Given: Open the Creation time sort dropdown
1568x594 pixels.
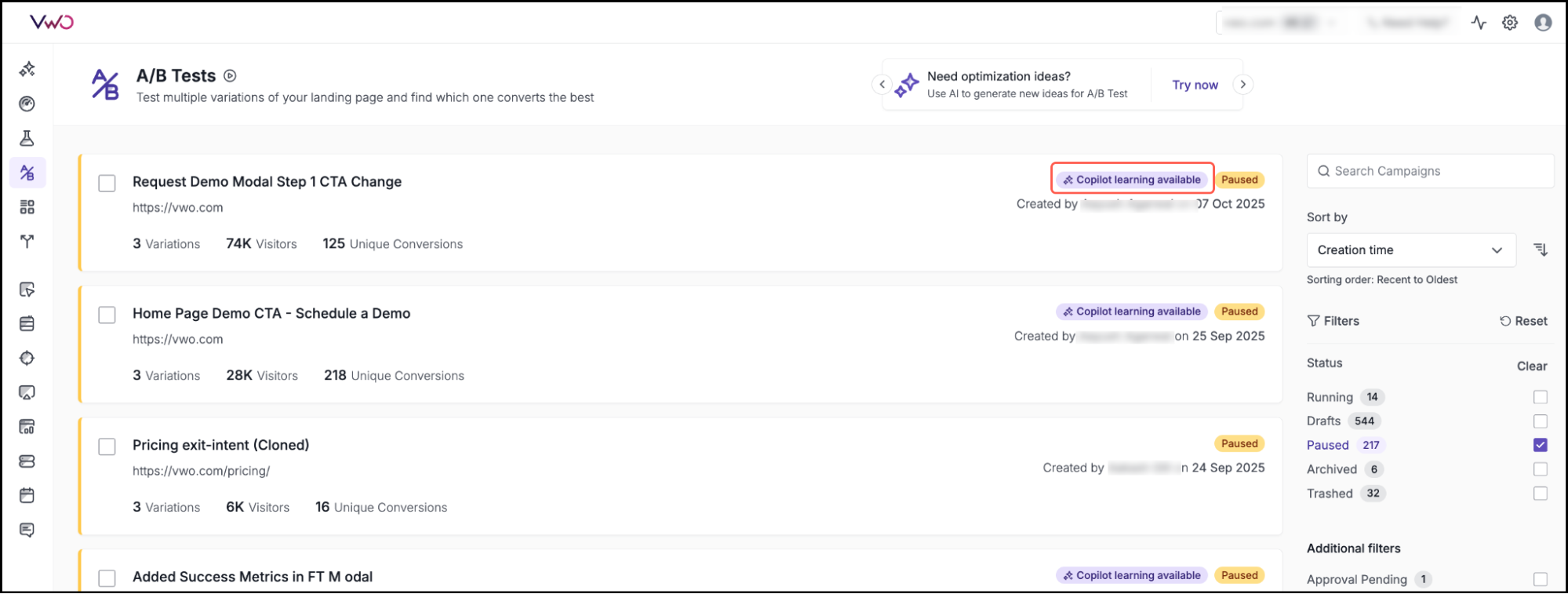Looking at the screenshot, I should (x=1410, y=250).
